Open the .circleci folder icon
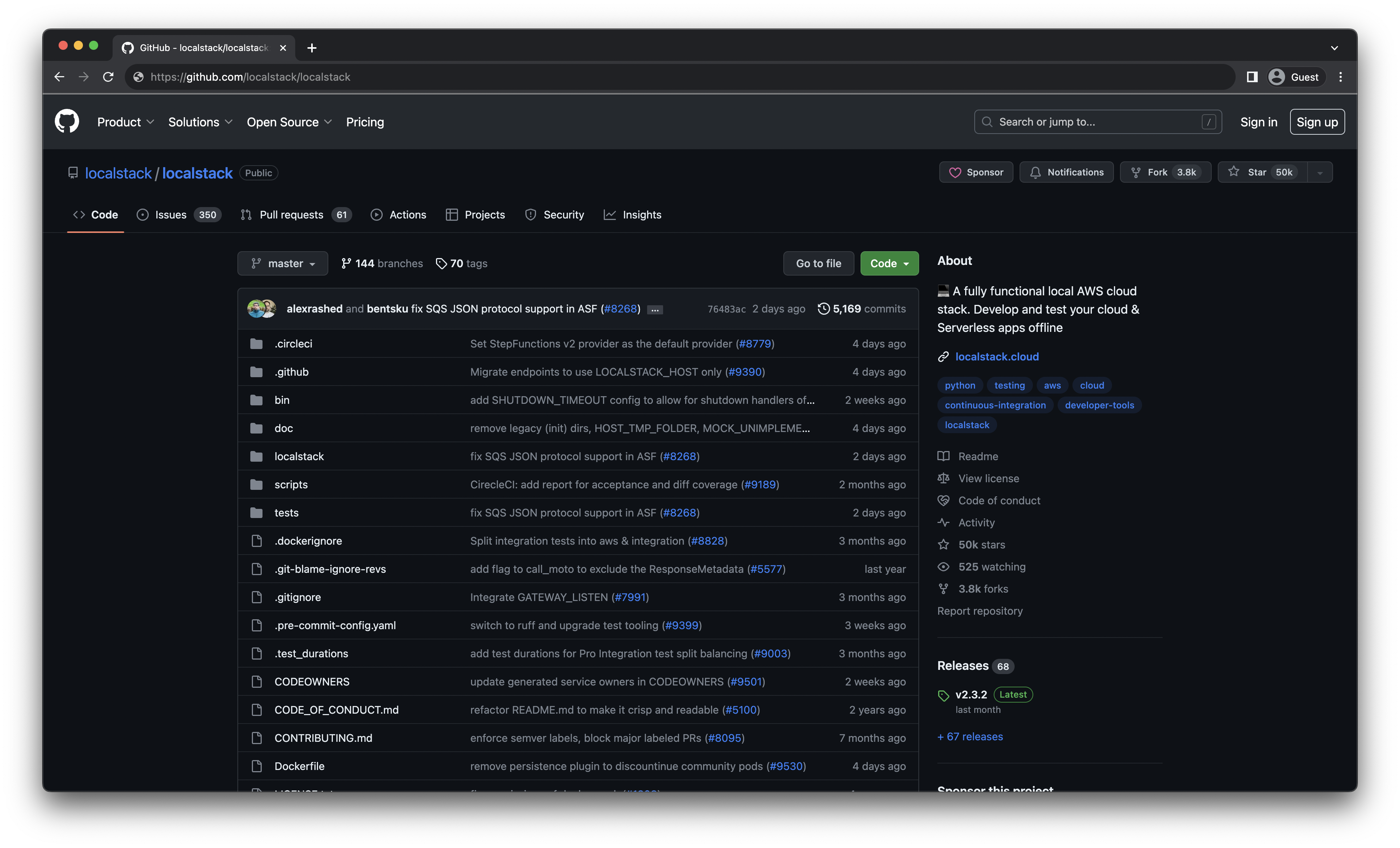Viewport: 1400px width, 848px height. [257, 343]
